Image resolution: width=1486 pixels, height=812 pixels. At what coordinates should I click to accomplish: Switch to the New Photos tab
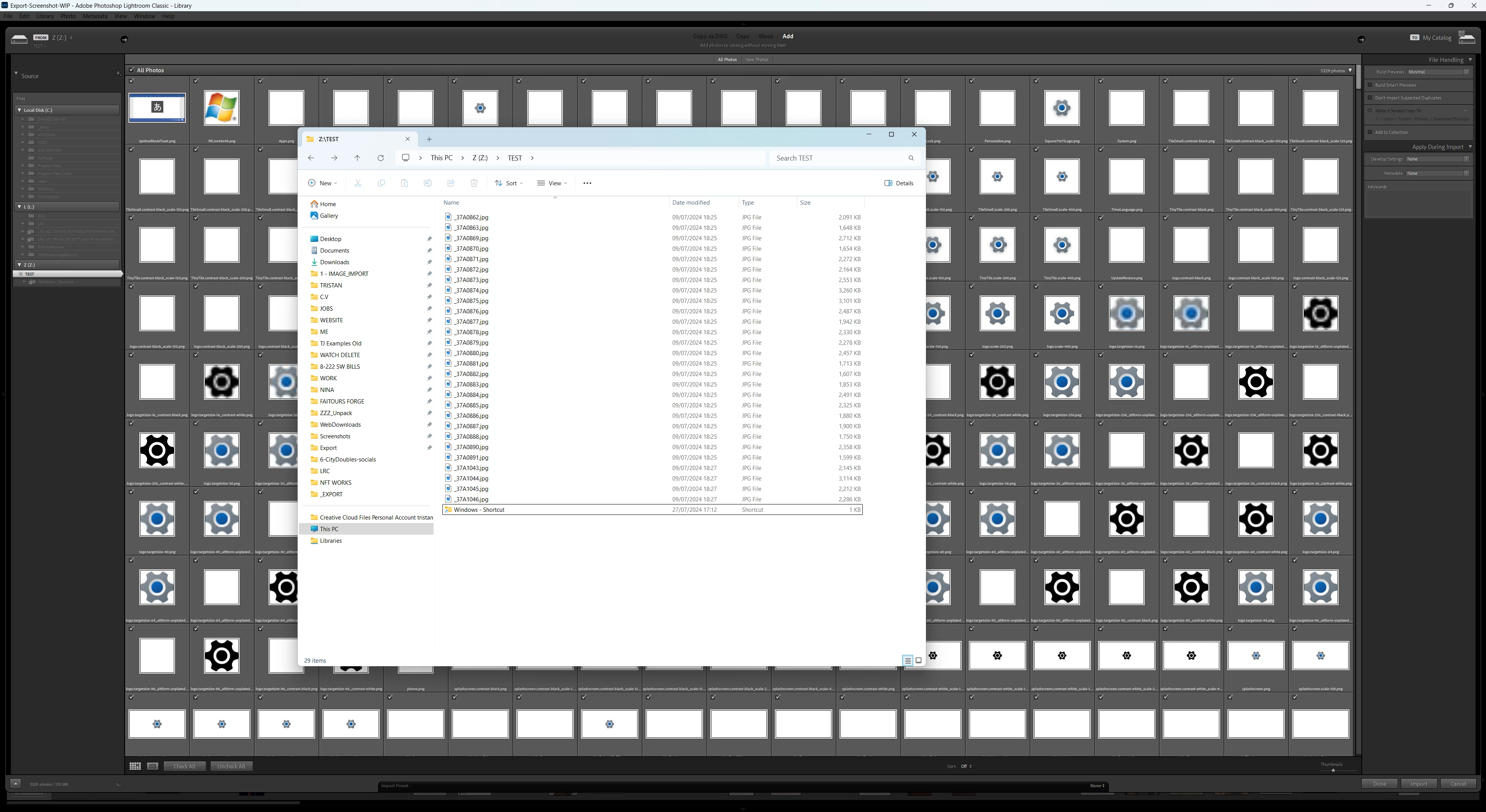(x=756, y=60)
